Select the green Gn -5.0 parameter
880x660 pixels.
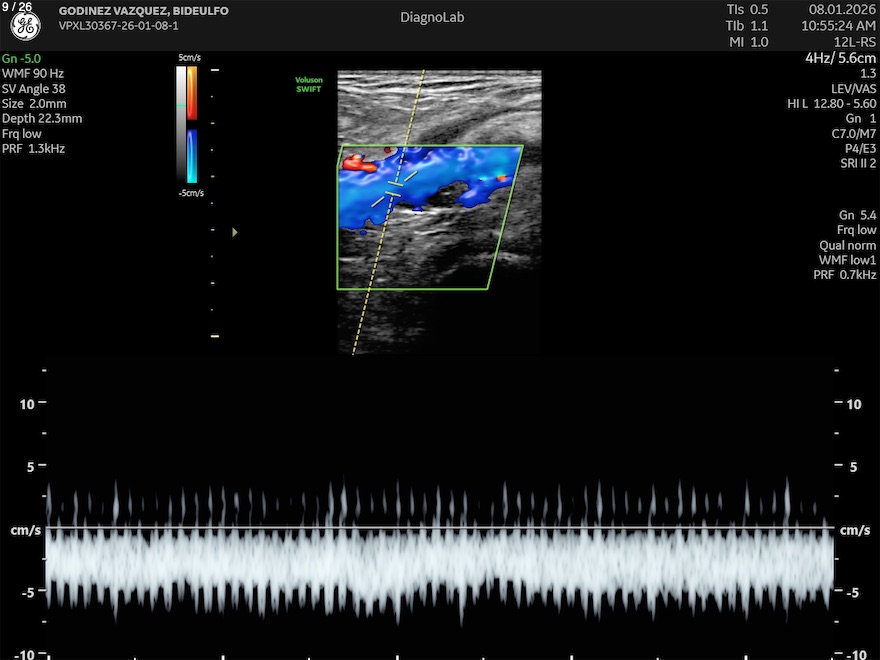[21, 59]
